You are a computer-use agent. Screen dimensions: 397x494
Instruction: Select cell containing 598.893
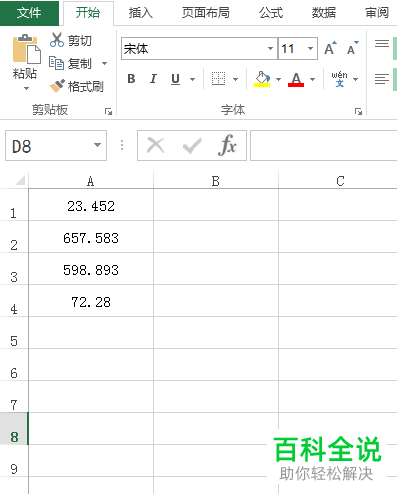[91, 269]
